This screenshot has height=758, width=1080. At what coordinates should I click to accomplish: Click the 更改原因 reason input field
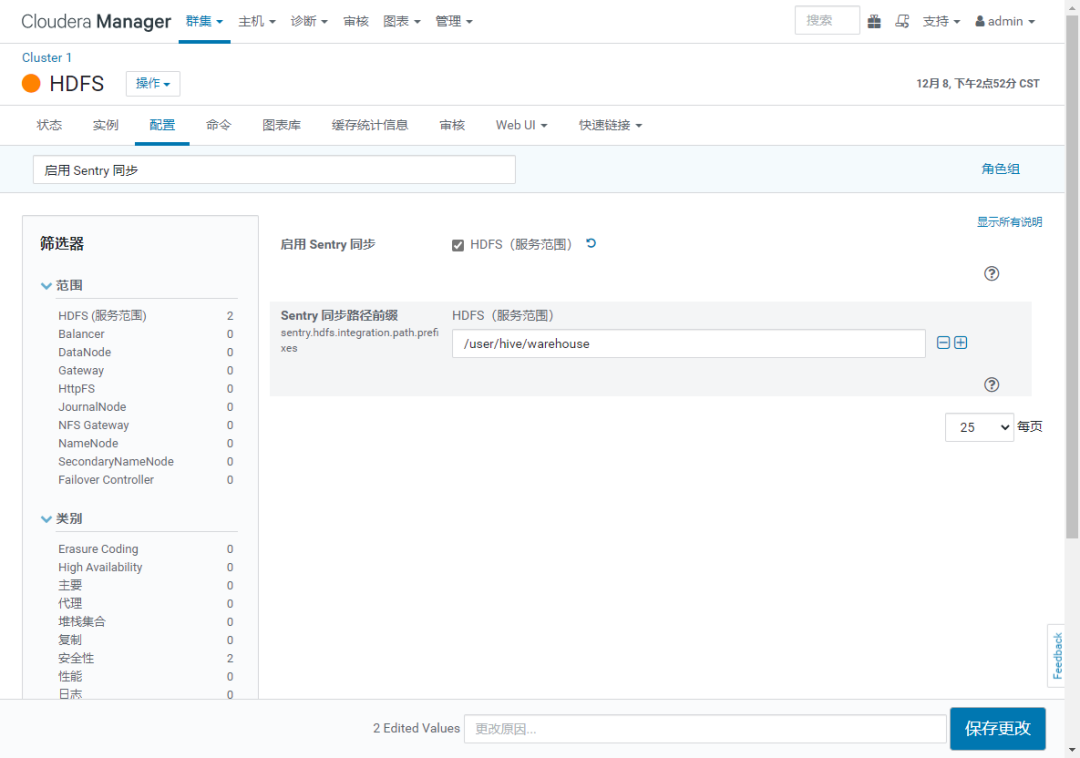pyautogui.click(x=705, y=728)
